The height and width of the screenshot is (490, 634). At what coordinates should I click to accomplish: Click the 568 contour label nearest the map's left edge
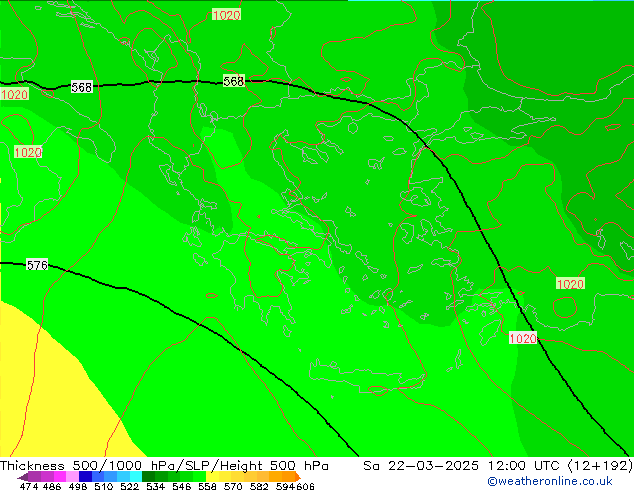click(x=82, y=87)
